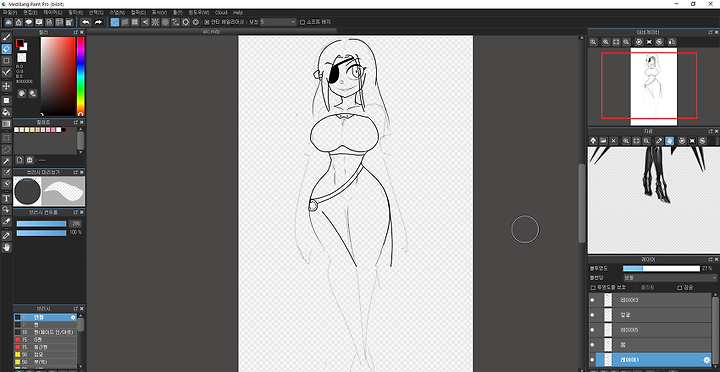Click the Navigator canvas thumbnail preview
The image size is (720, 372).
pos(653,87)
